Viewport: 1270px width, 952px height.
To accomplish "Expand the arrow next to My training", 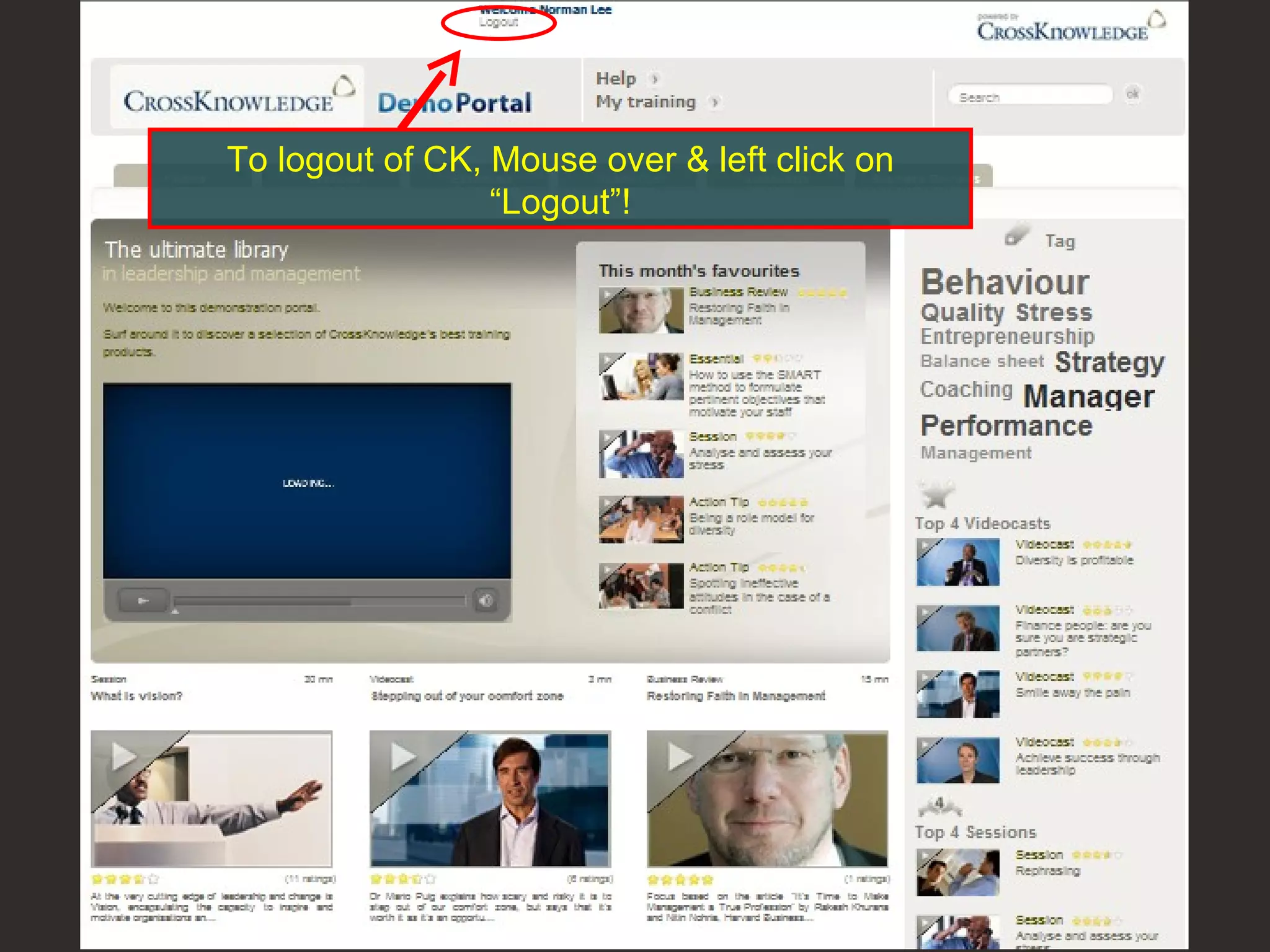I will [x=714, y=102].
